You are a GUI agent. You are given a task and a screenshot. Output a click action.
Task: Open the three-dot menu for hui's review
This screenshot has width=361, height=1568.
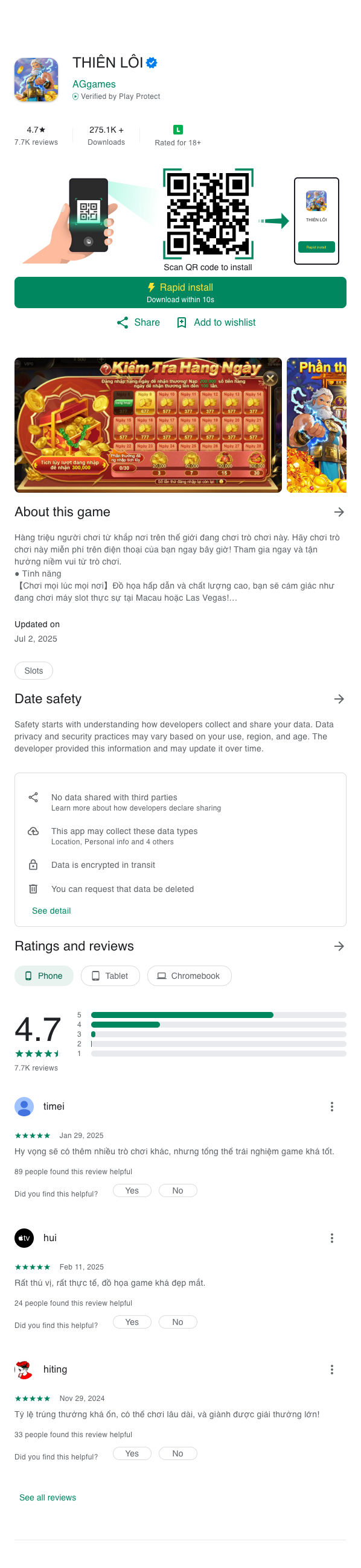(x=332, y=1238)
